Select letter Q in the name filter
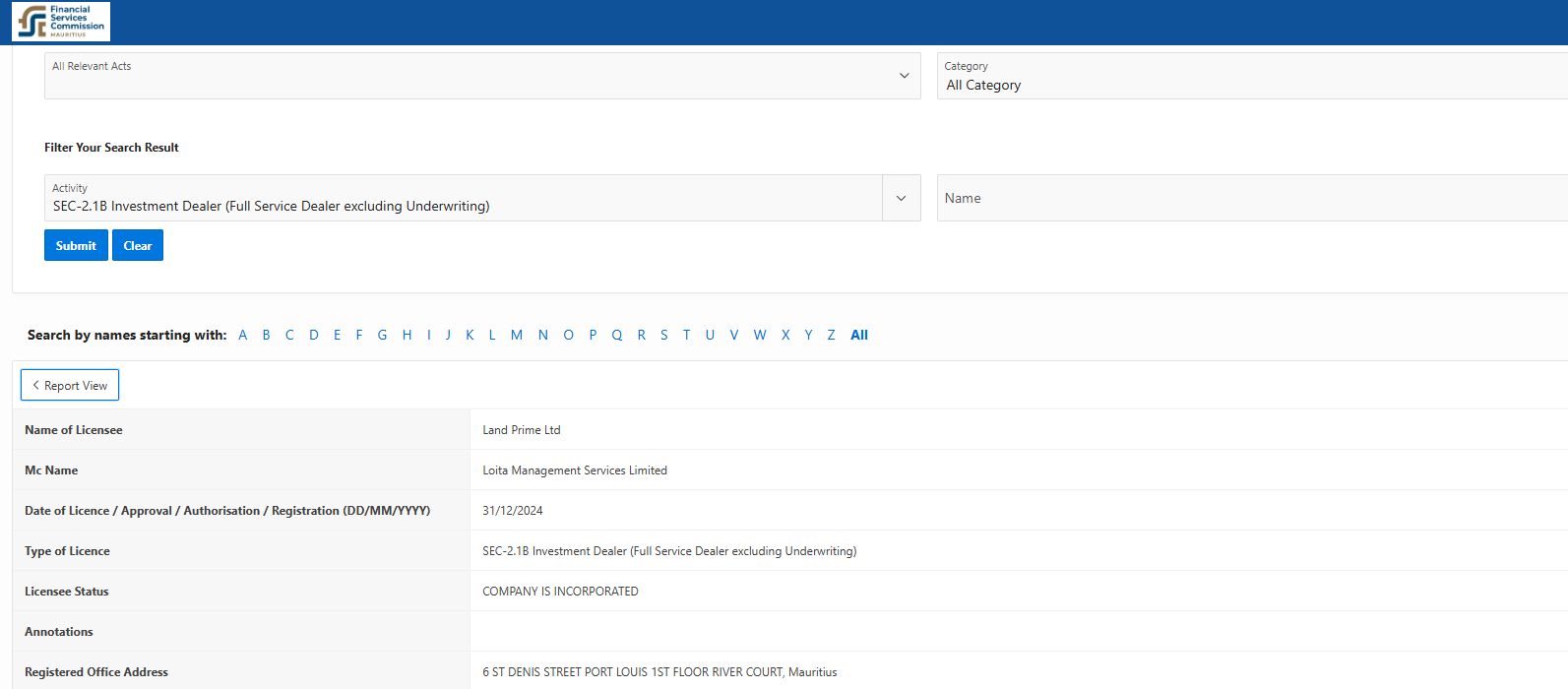The image size is (1568, 689). point(617,335)
